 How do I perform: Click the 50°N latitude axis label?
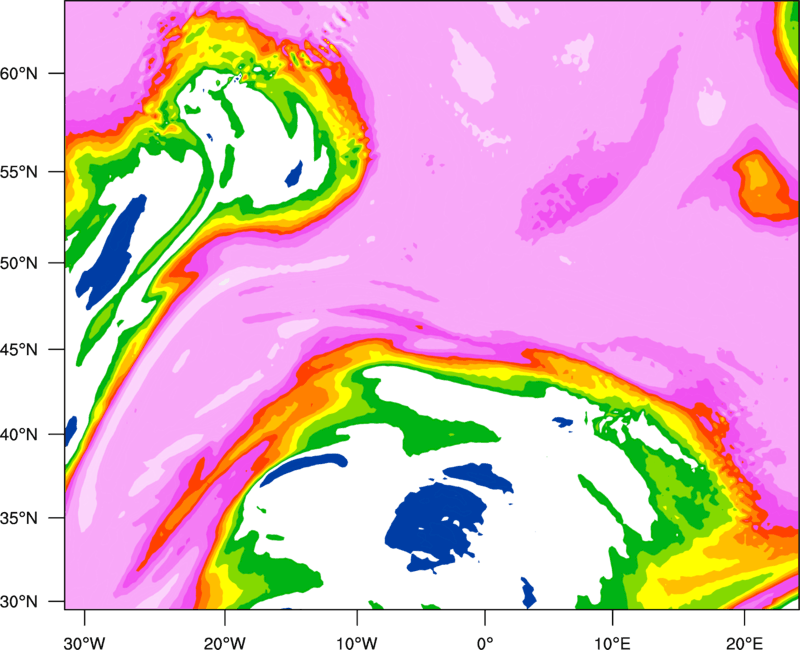tap(19, 263)
